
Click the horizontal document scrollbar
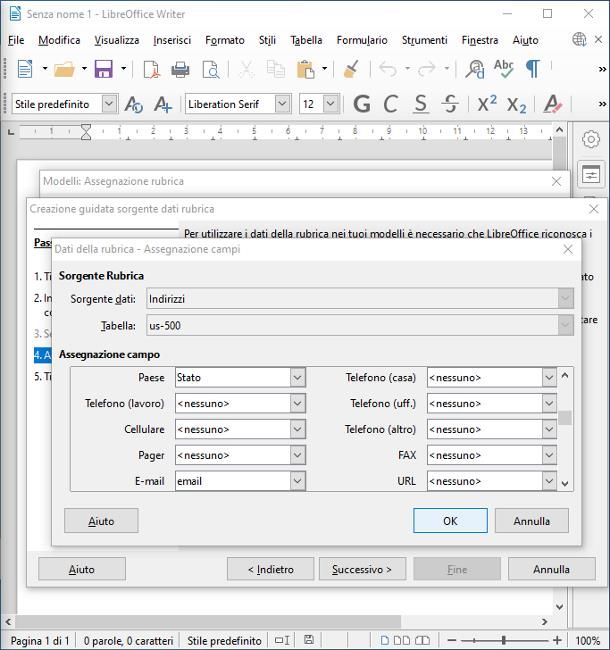click(x=208, y=621)
